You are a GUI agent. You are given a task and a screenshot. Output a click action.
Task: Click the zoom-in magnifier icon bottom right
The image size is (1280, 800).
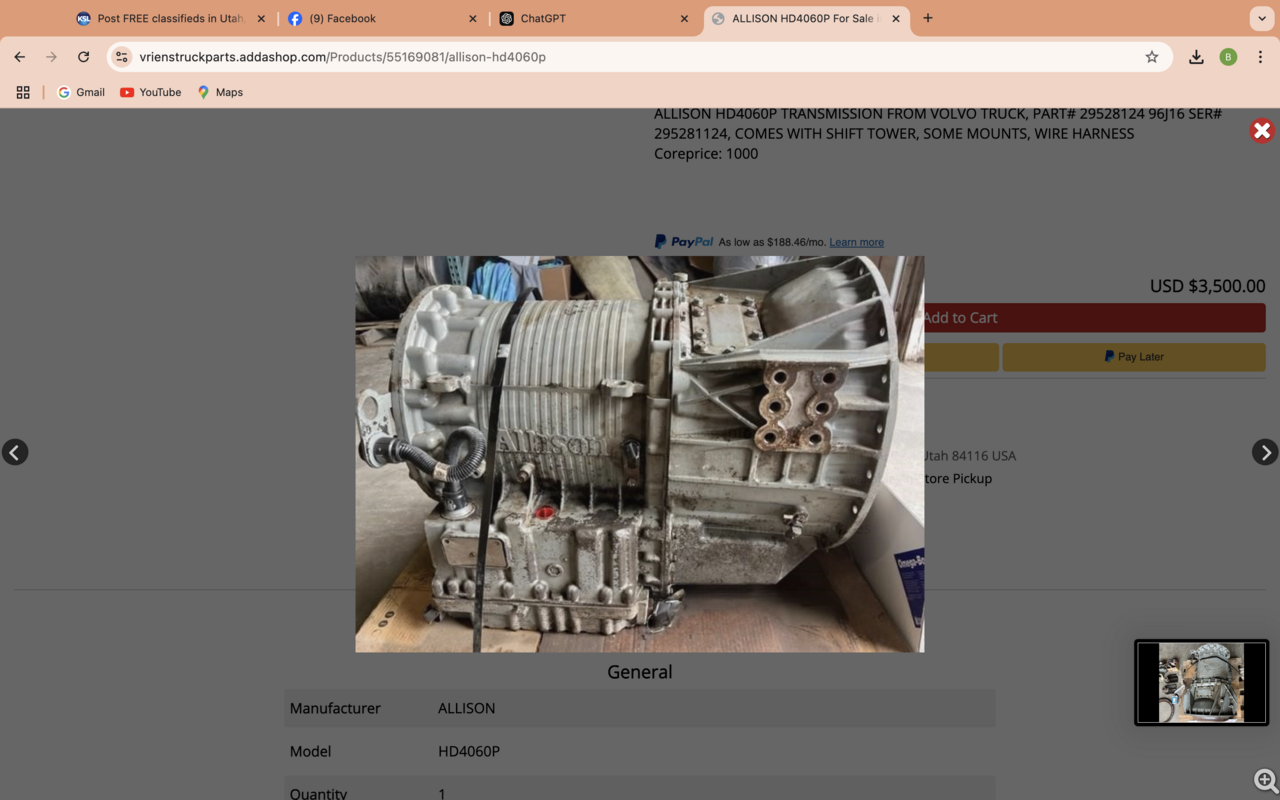click(x=1264, y=780)
